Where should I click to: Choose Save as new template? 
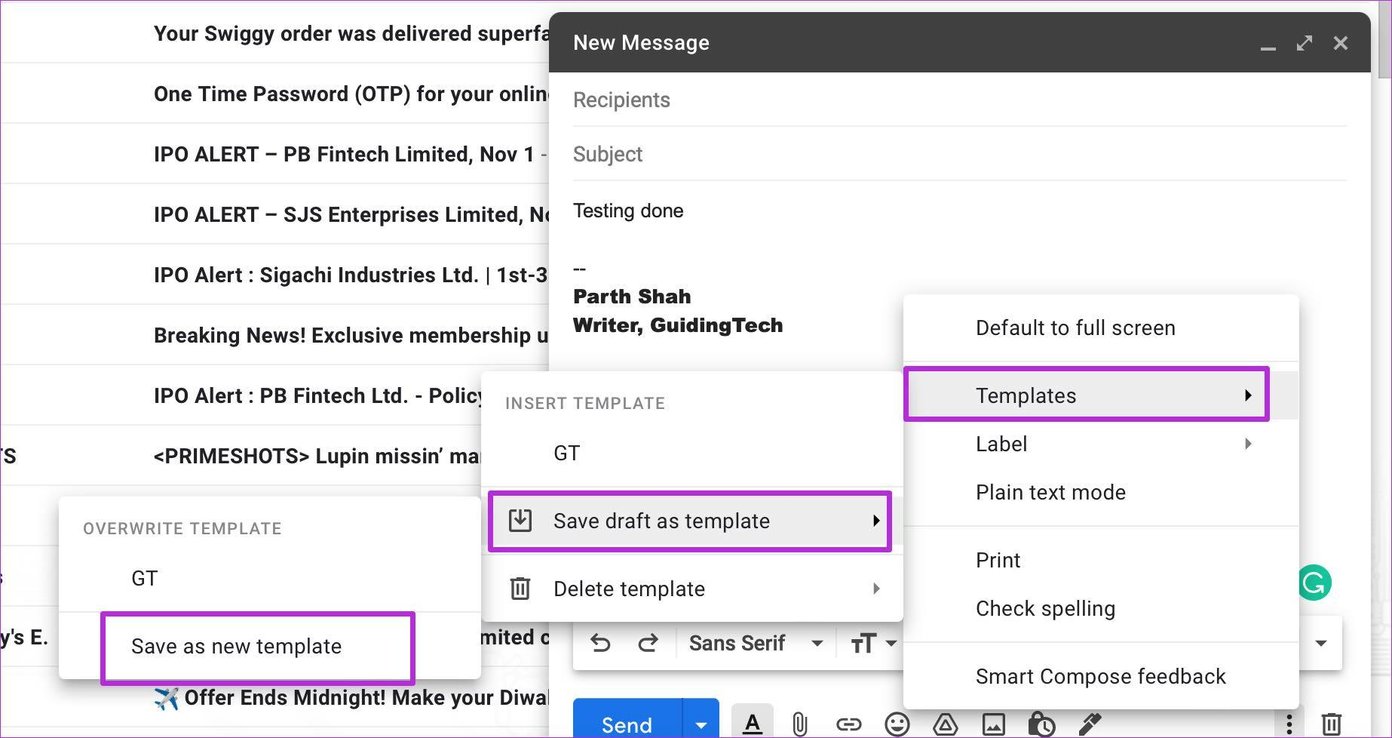[233, 647]
